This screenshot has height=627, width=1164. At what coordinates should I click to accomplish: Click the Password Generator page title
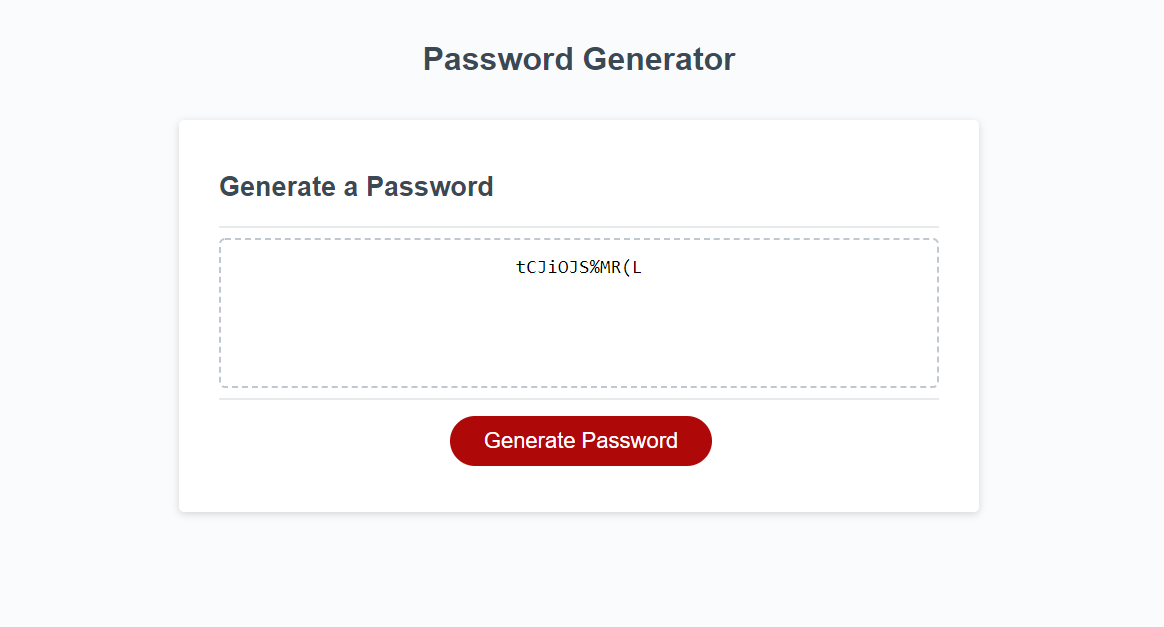(581, 59)
